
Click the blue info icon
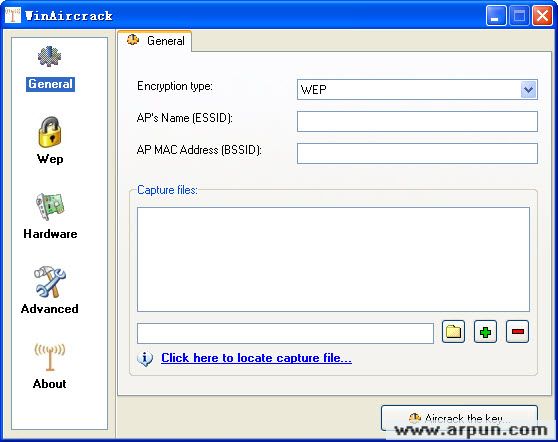145,358
